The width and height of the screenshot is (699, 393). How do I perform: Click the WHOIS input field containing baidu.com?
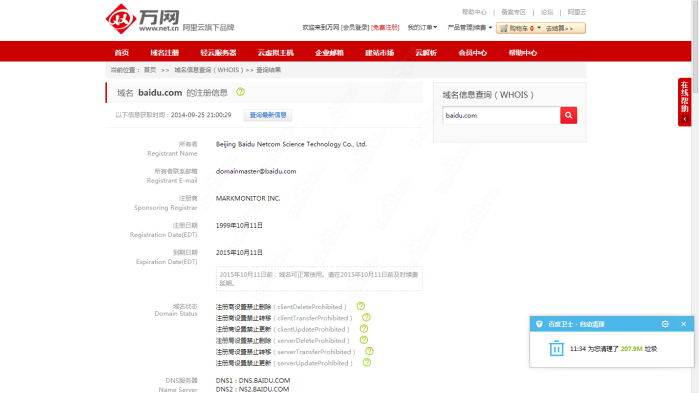(x=502, y=115)
